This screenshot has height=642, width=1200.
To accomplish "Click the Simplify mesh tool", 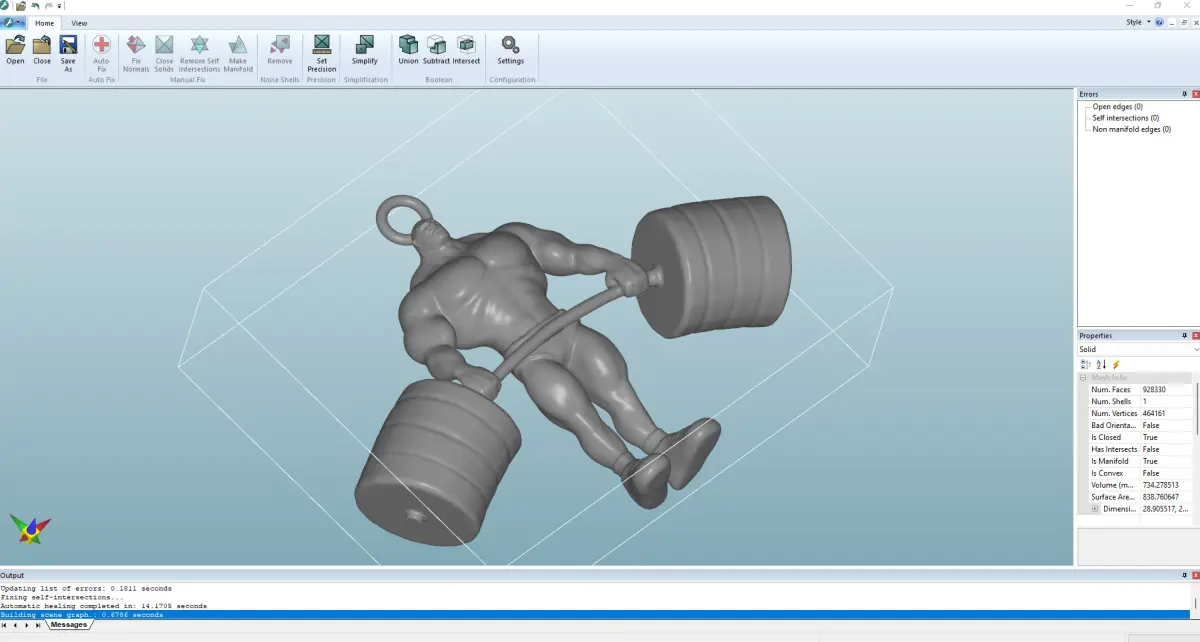I will (x=365, y=51).
